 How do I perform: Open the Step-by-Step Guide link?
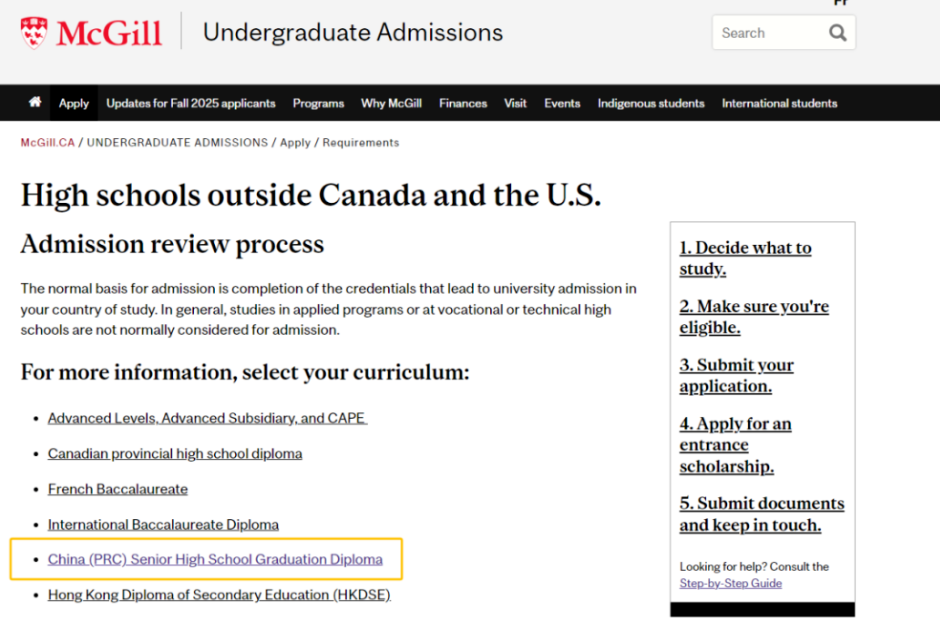(731, 583)
